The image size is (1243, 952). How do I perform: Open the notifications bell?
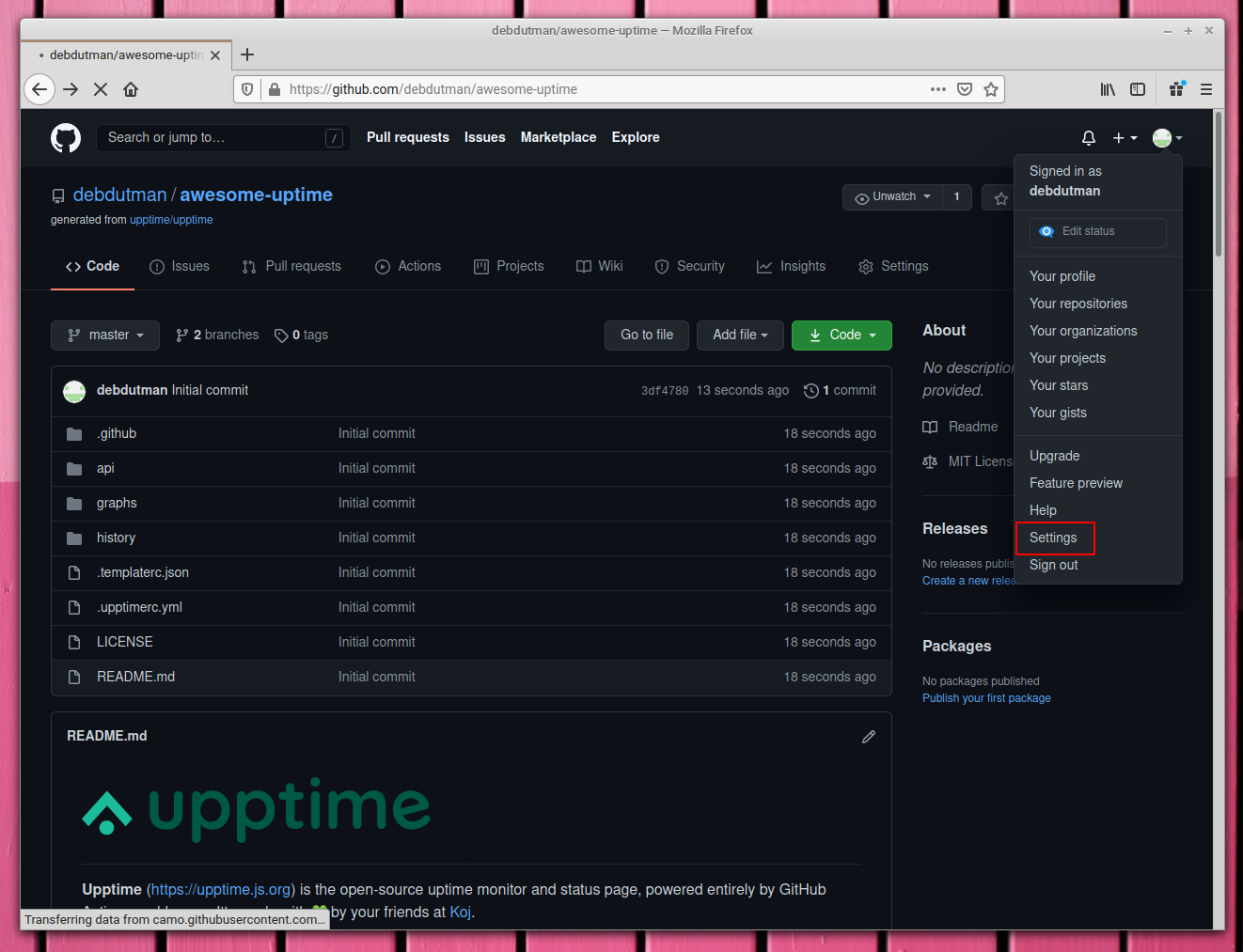pyautogui.click(x=1088, y=137)
